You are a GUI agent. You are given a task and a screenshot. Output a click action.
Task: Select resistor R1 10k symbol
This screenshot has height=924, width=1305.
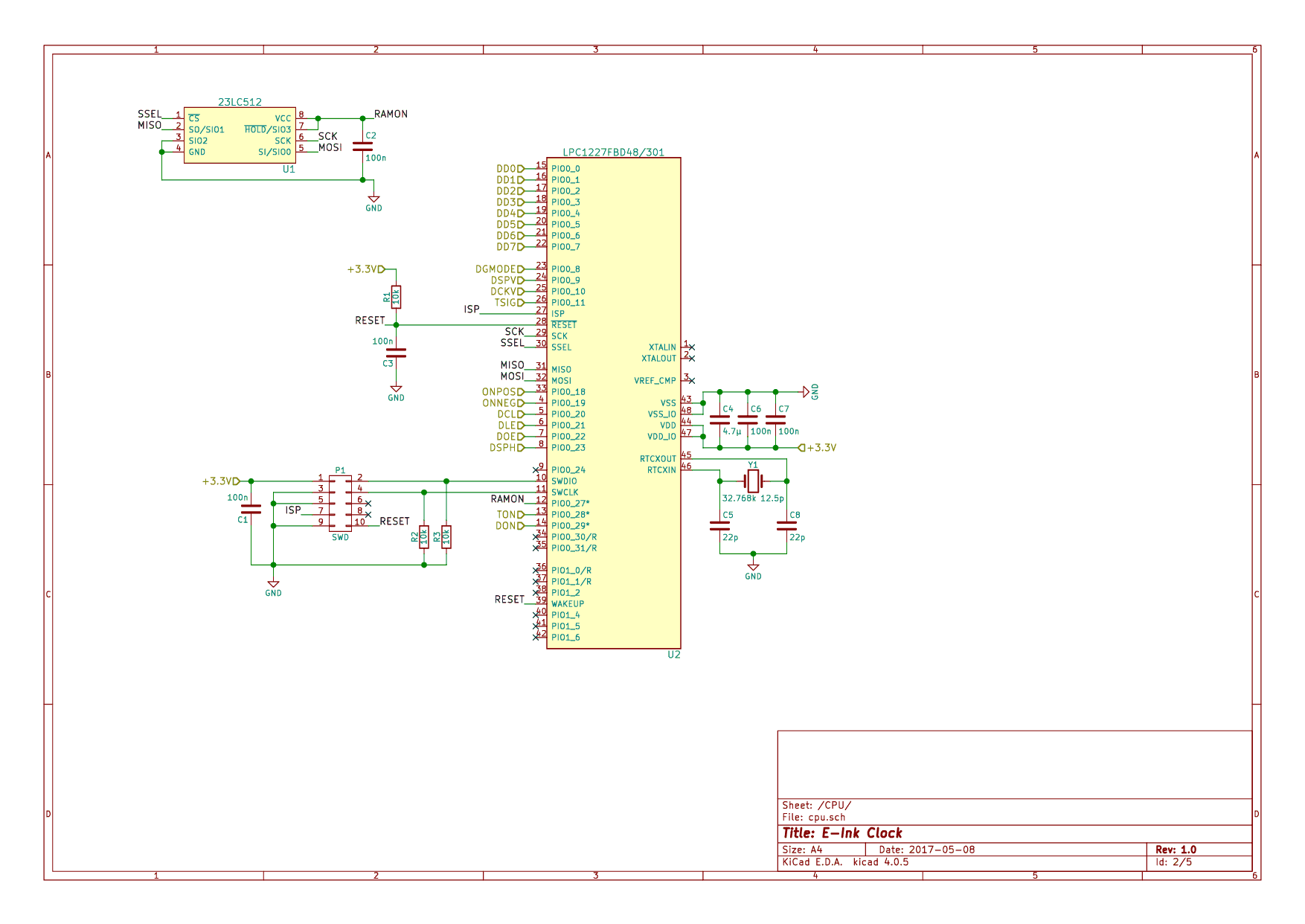pos(396,298)
